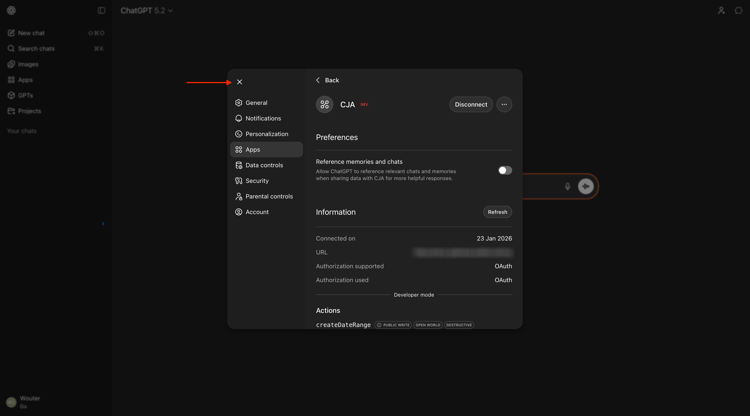Image resolution: width=750 pixels, height=416 pixels.
Task: Open the three-dot more options menu
Action: click(x=504, y=104)
